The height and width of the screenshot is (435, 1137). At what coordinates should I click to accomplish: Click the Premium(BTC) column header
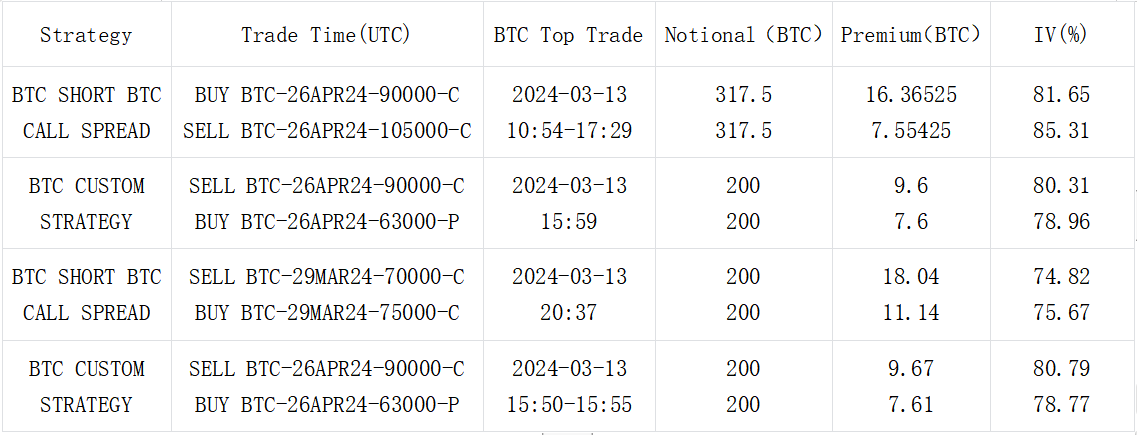pyautogui.click(x=910, y=35)
